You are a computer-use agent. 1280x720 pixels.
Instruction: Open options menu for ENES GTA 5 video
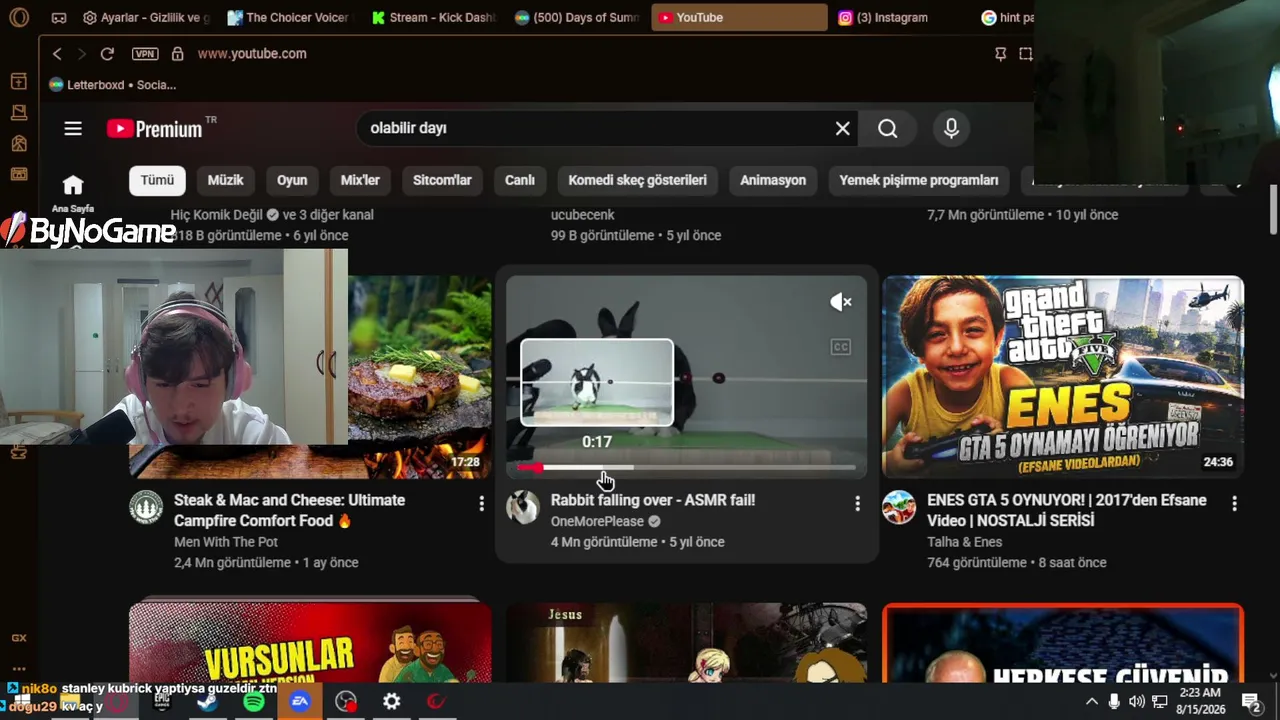1234,505
